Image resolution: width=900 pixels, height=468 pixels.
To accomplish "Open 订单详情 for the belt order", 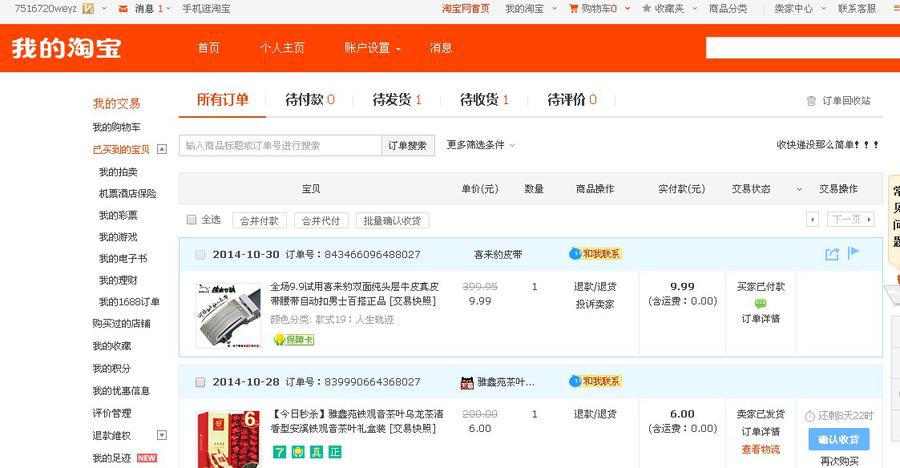I will coord(761,319).
